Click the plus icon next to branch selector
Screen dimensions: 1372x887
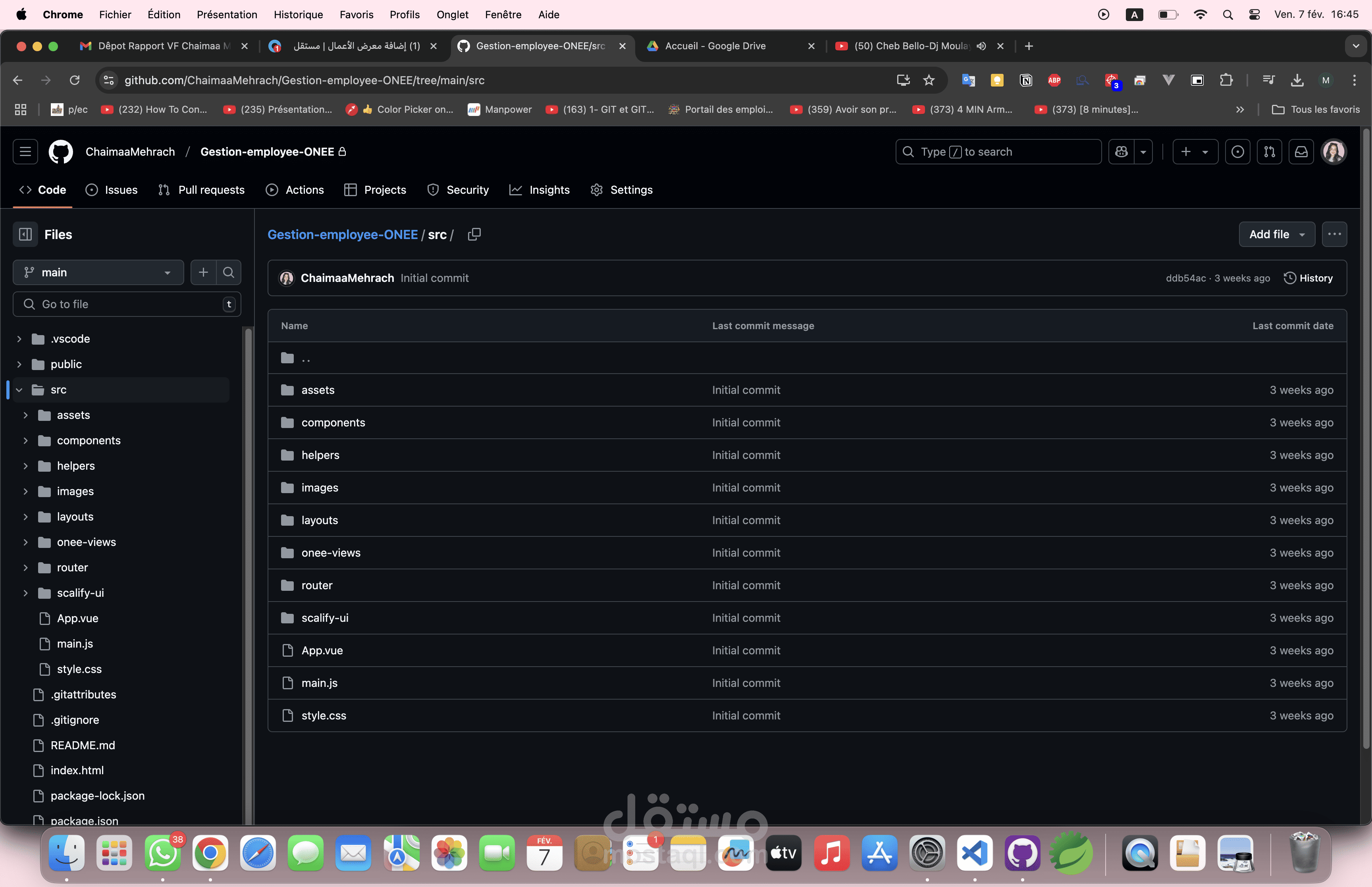[203, 272]
